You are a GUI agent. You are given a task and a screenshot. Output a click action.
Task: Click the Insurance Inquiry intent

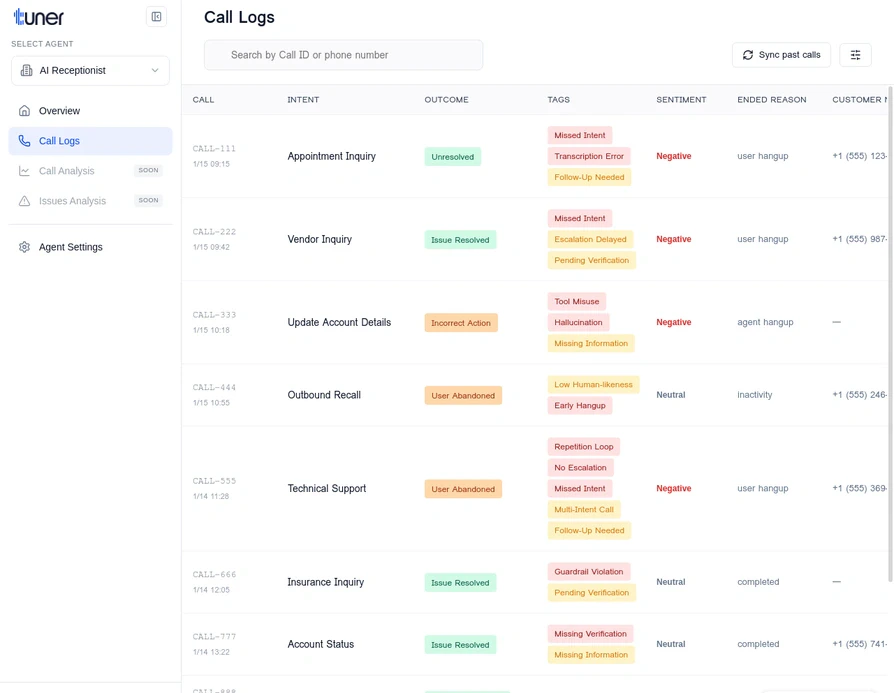pyautogui.click(x=325, y=582)
